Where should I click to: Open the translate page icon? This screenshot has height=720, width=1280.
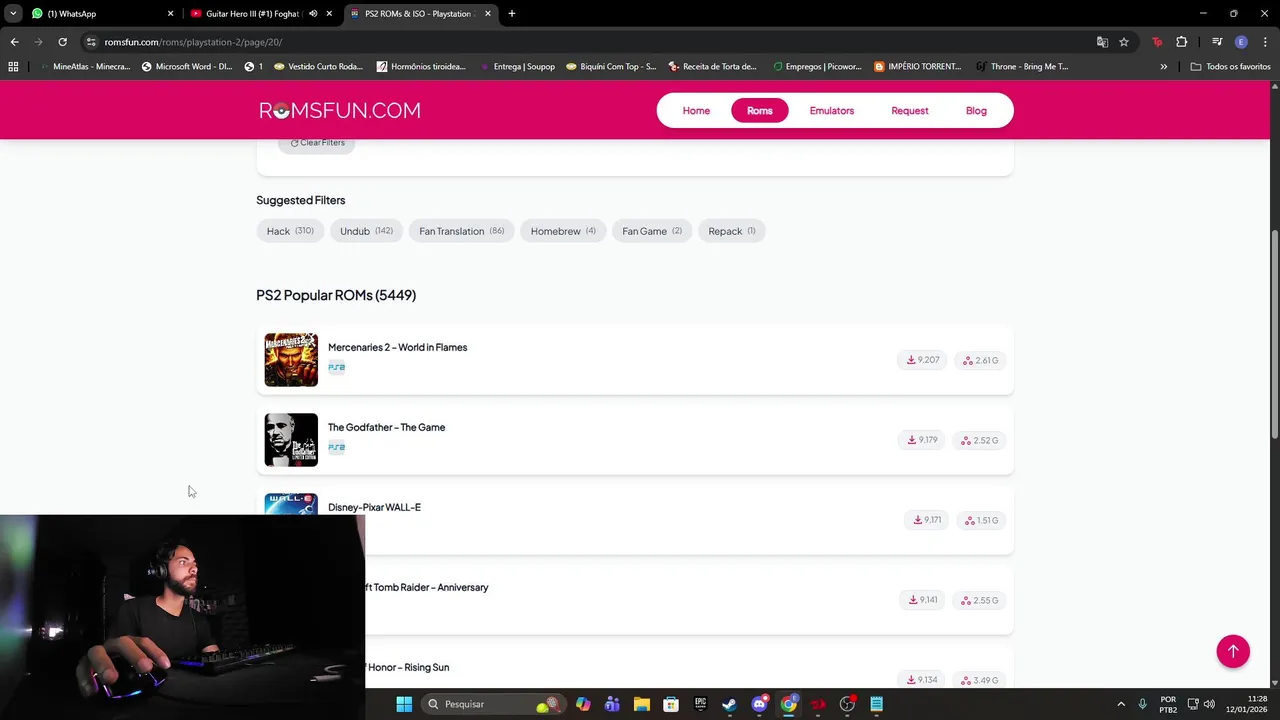tap(1102, 42)
